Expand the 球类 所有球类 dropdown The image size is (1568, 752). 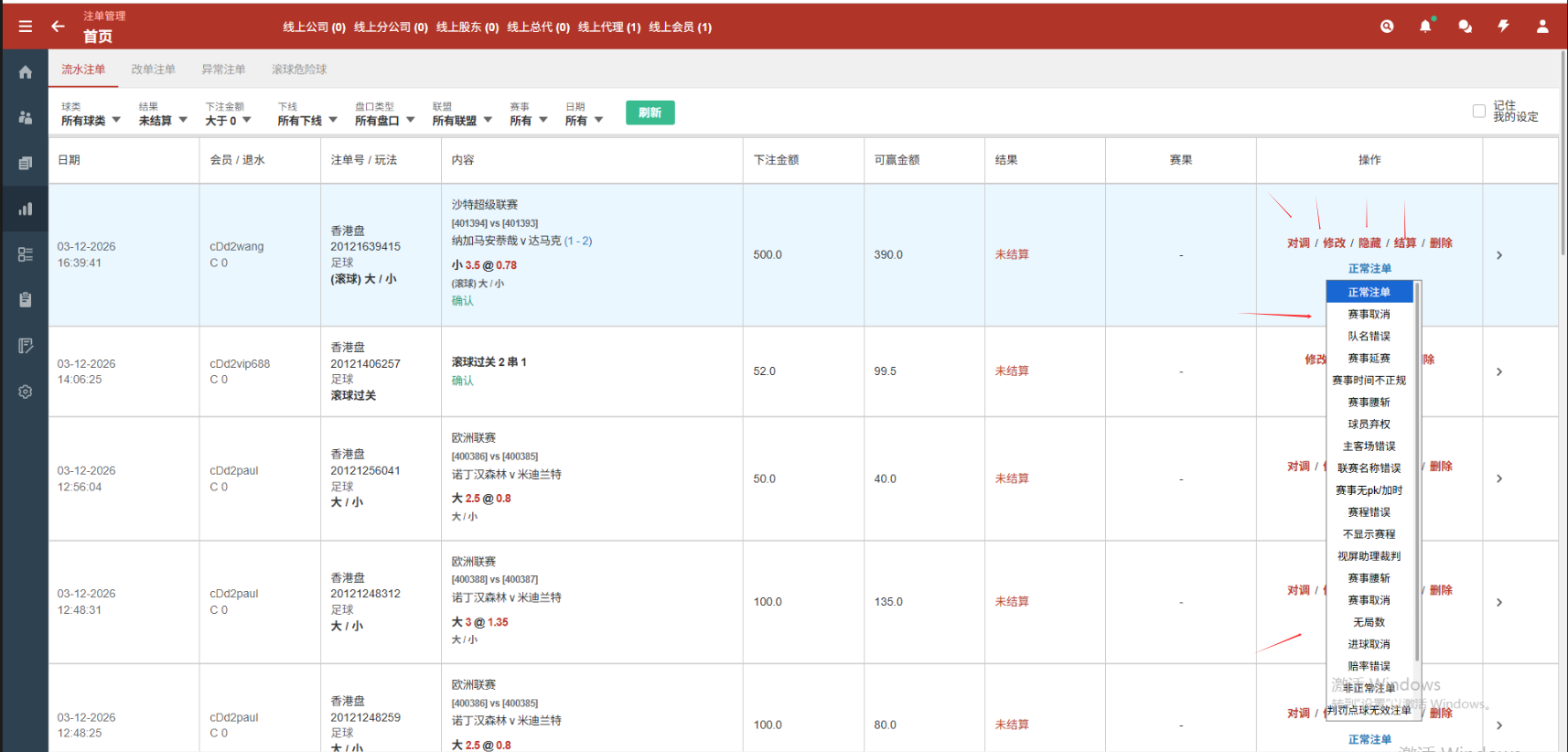pyautogui.click(x=91, y=120)
